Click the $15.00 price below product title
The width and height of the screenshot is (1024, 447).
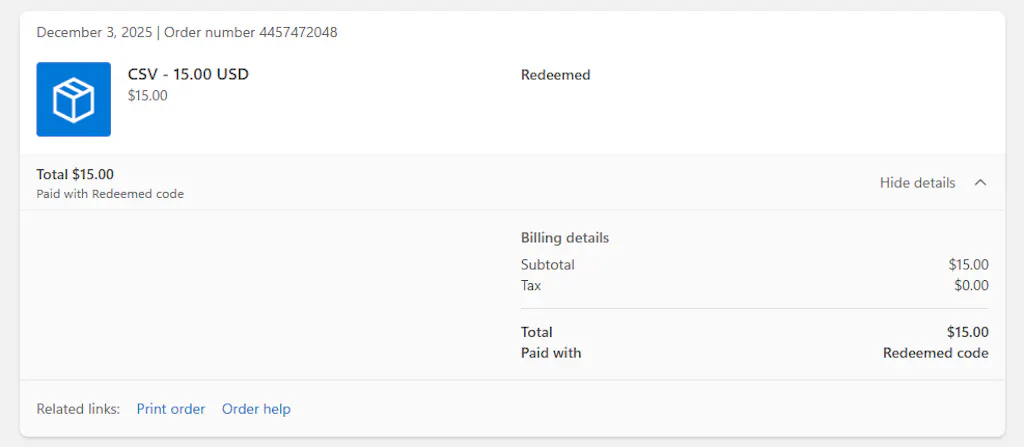148,95
